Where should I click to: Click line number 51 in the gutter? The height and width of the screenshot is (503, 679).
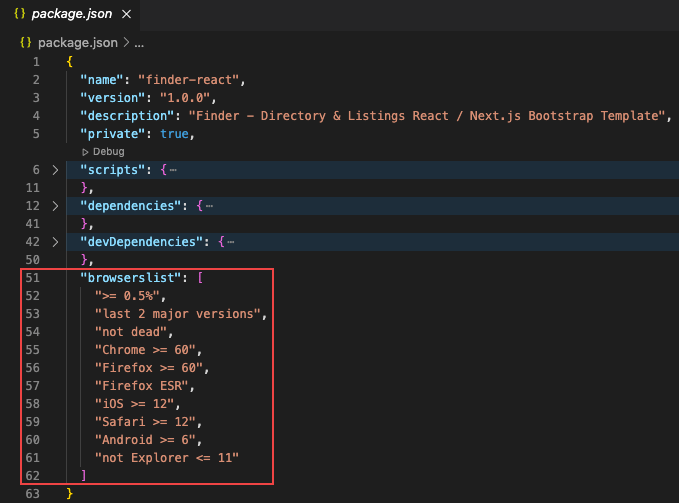pos(31,278)
